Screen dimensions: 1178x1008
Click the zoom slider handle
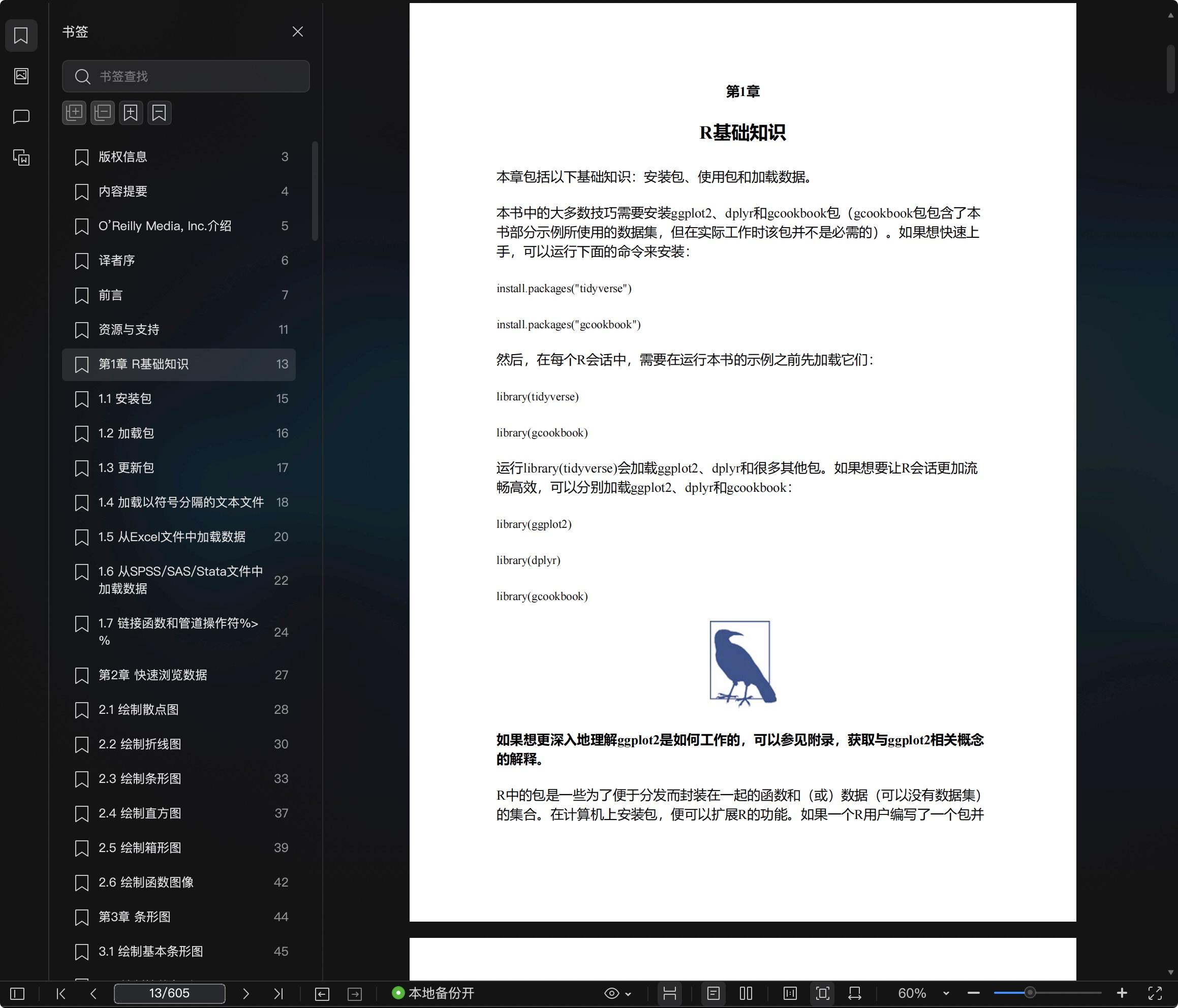coord(1030,993)
